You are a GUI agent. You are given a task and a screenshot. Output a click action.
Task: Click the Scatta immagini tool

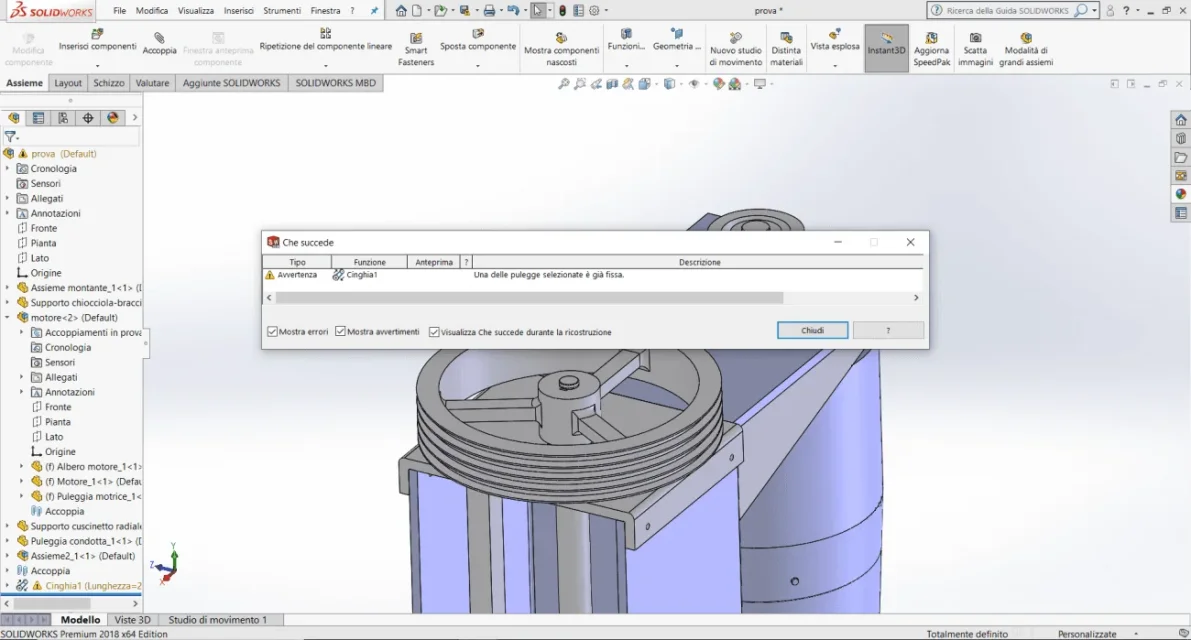tap(975, 49)
